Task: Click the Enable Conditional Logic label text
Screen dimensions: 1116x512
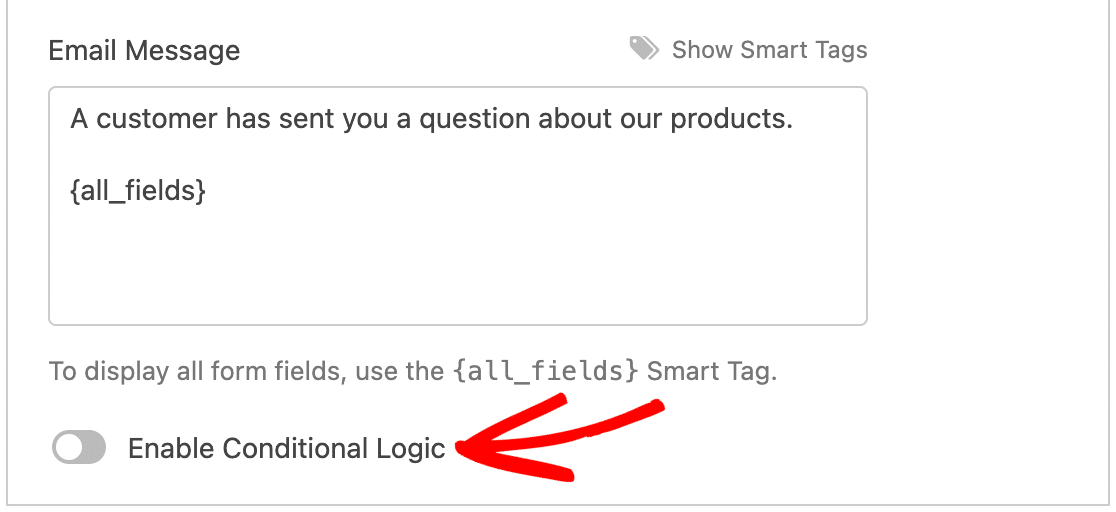Action: tap(286, 449)
